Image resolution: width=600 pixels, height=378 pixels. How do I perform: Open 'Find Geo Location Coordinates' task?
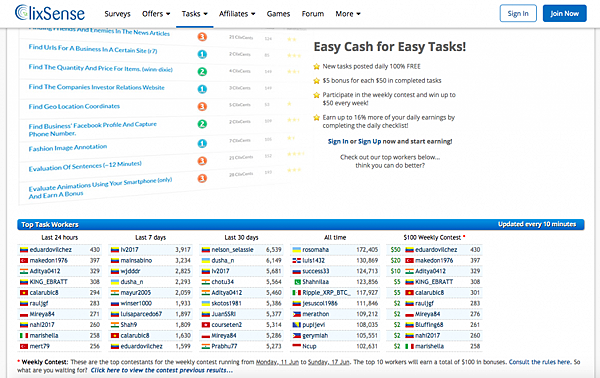coord(74,106)
